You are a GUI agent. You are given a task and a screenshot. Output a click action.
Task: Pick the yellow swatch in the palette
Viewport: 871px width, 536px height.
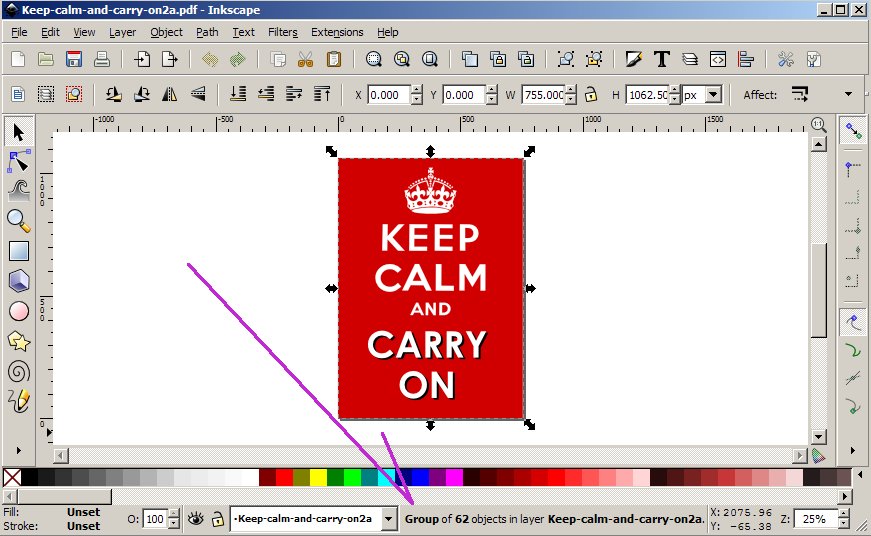point(318,478)
